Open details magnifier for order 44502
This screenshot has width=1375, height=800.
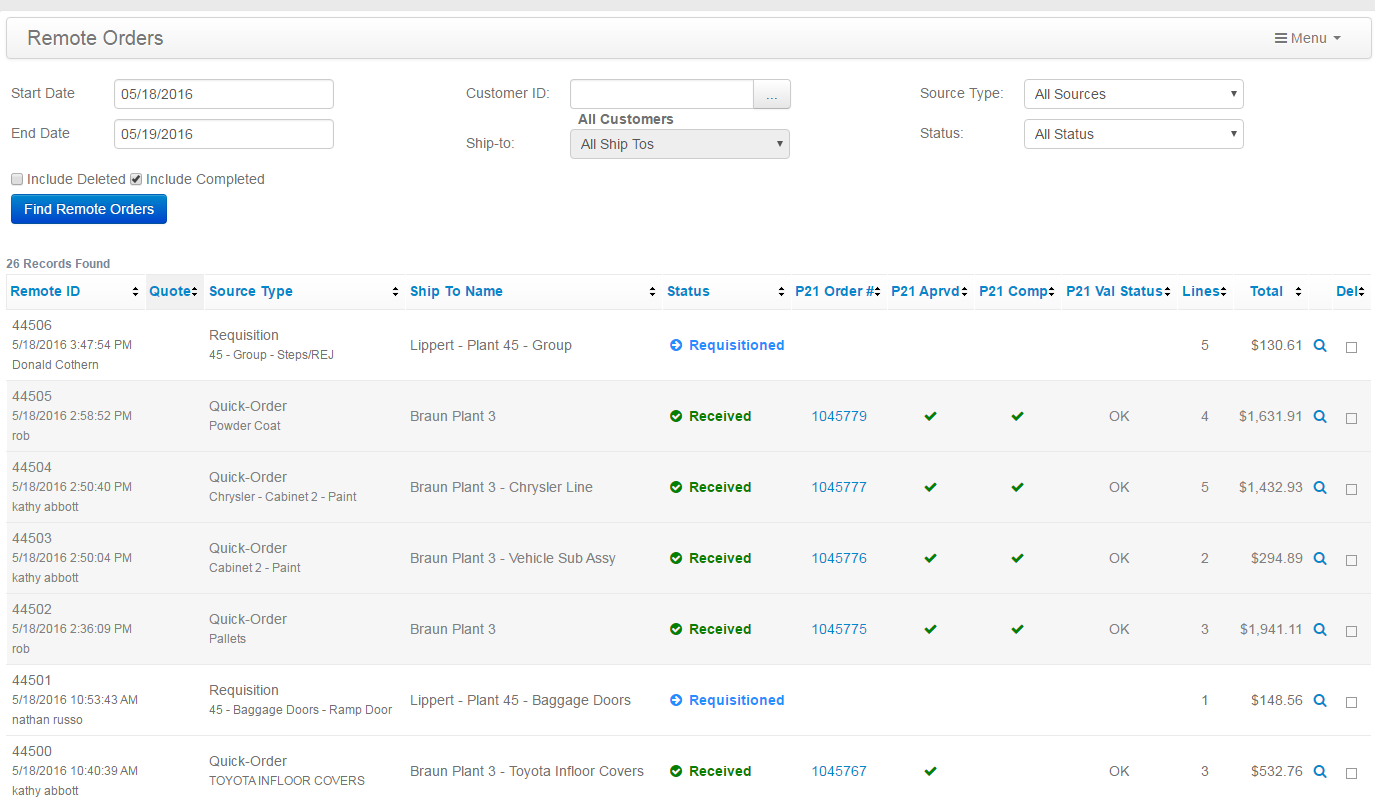(x=1320, y=629)
